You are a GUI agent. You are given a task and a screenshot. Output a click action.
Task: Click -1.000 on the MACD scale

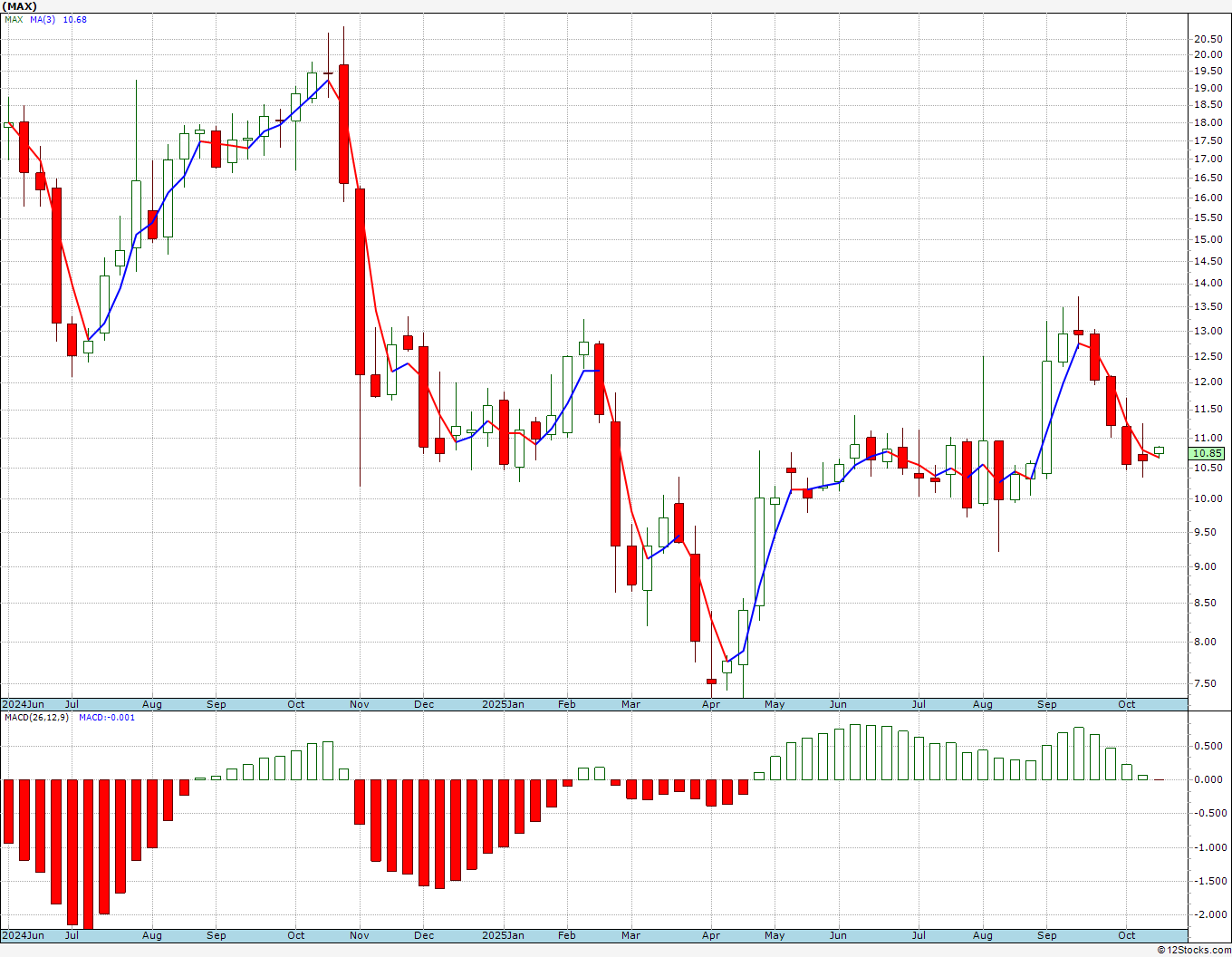1212,848
